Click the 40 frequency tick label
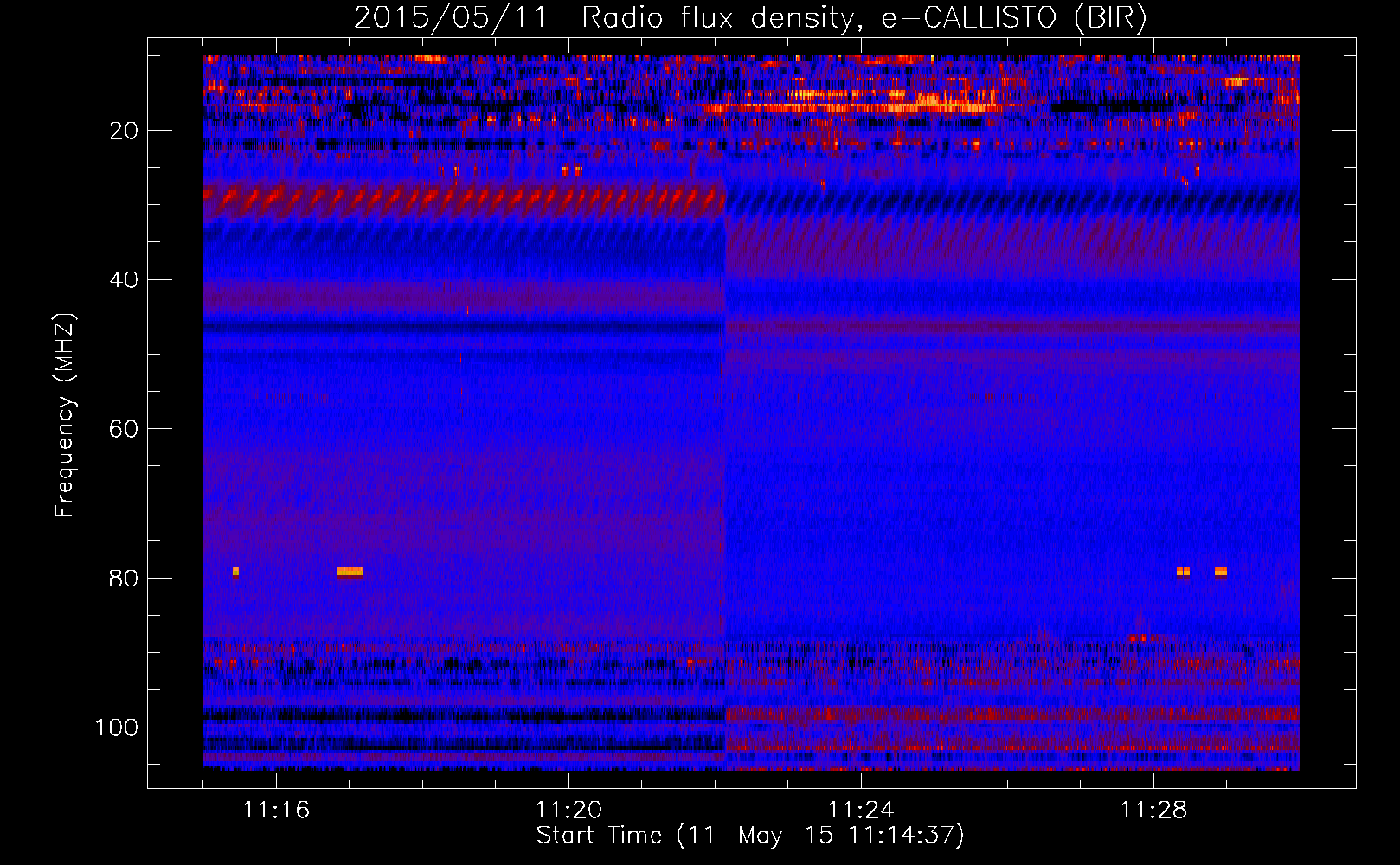1400x865 pixels. tap(125, 280)
